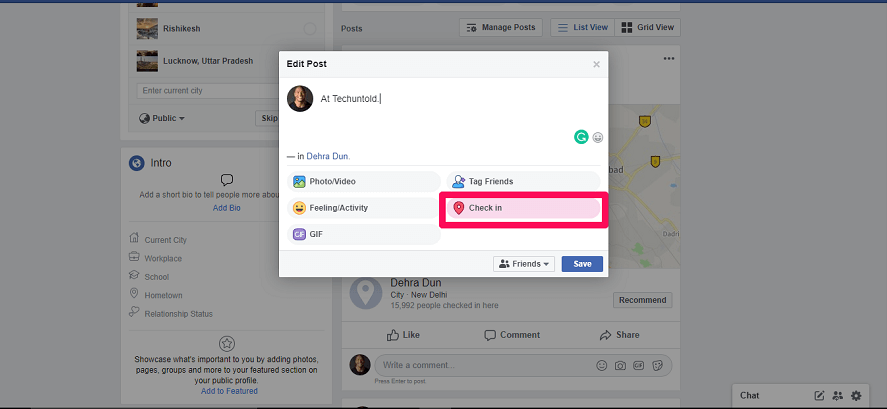Click the Lucknow, Uttar Pradesh text
This screenshot has width=887, height=409.
(208, 61)
